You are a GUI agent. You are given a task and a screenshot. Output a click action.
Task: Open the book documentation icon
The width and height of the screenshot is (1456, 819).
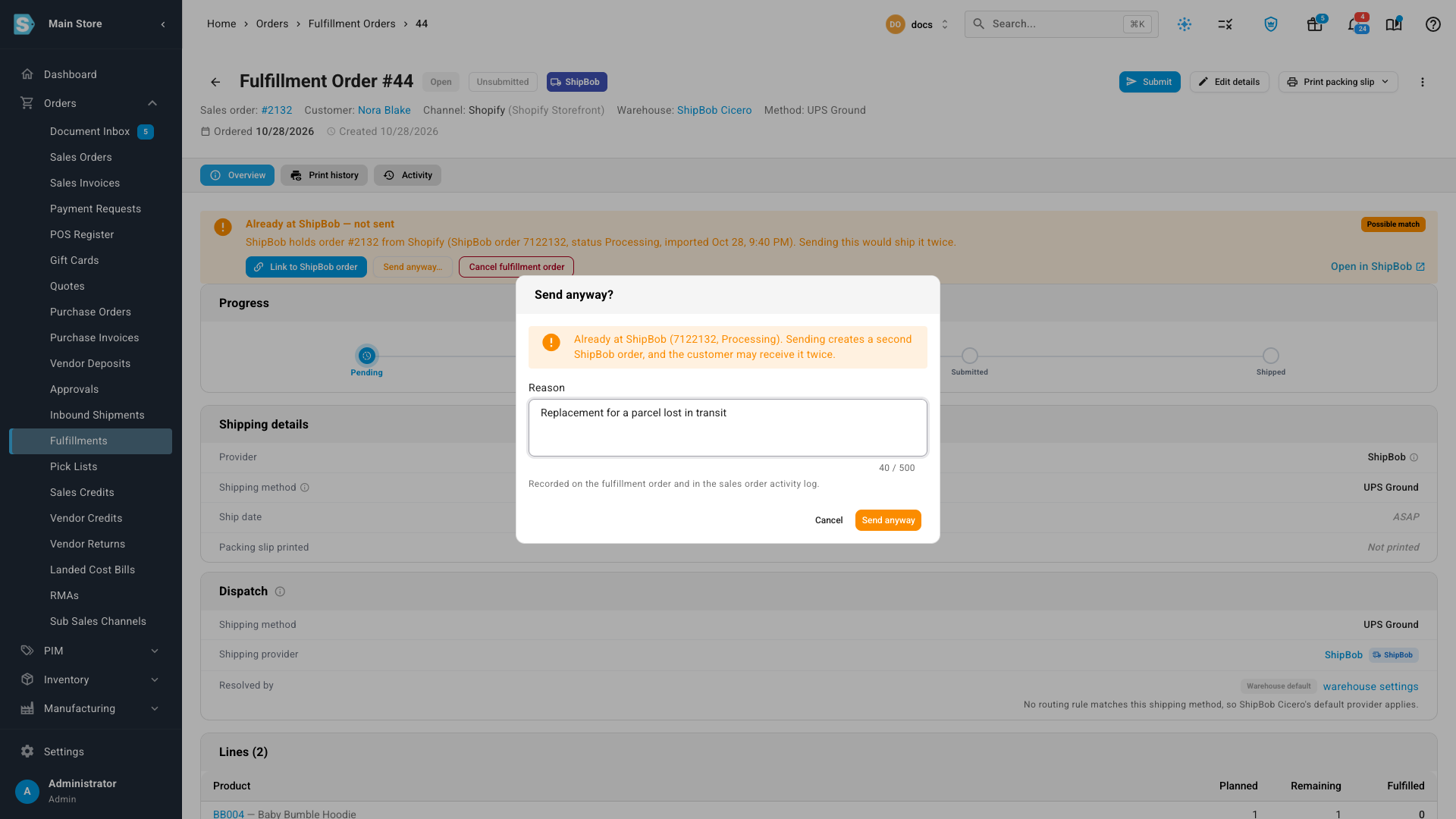pos(1394,24)
